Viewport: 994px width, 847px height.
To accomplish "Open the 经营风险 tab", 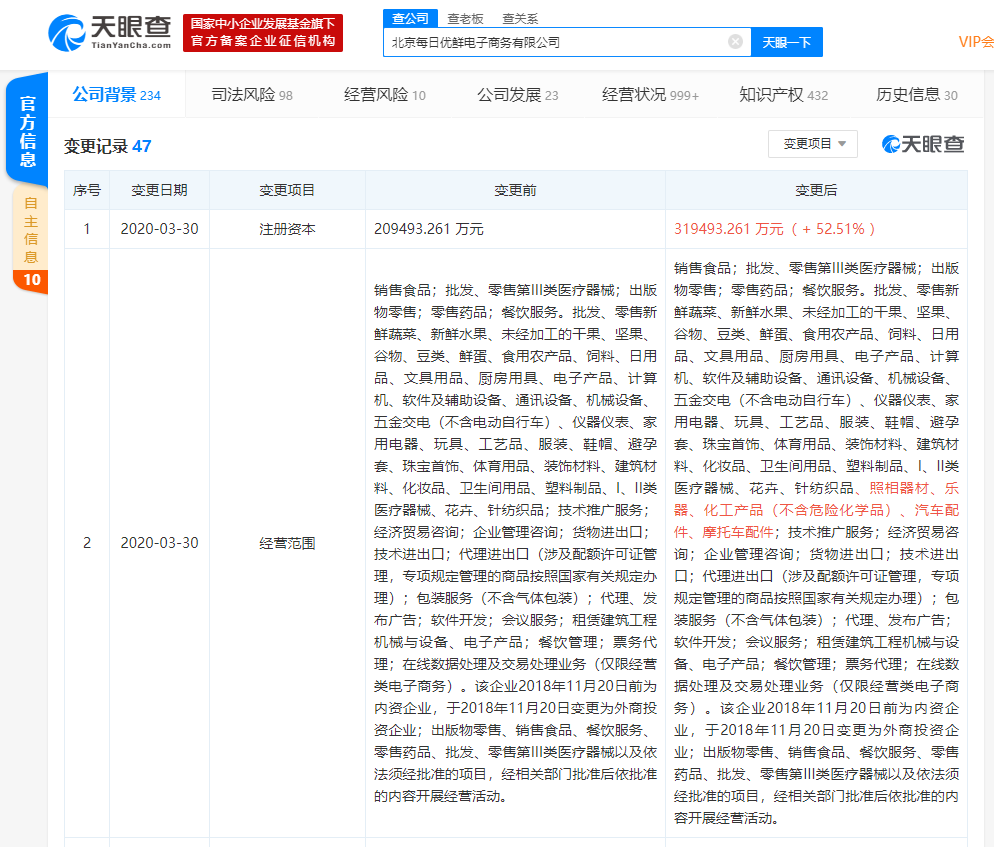I will 384,95.
